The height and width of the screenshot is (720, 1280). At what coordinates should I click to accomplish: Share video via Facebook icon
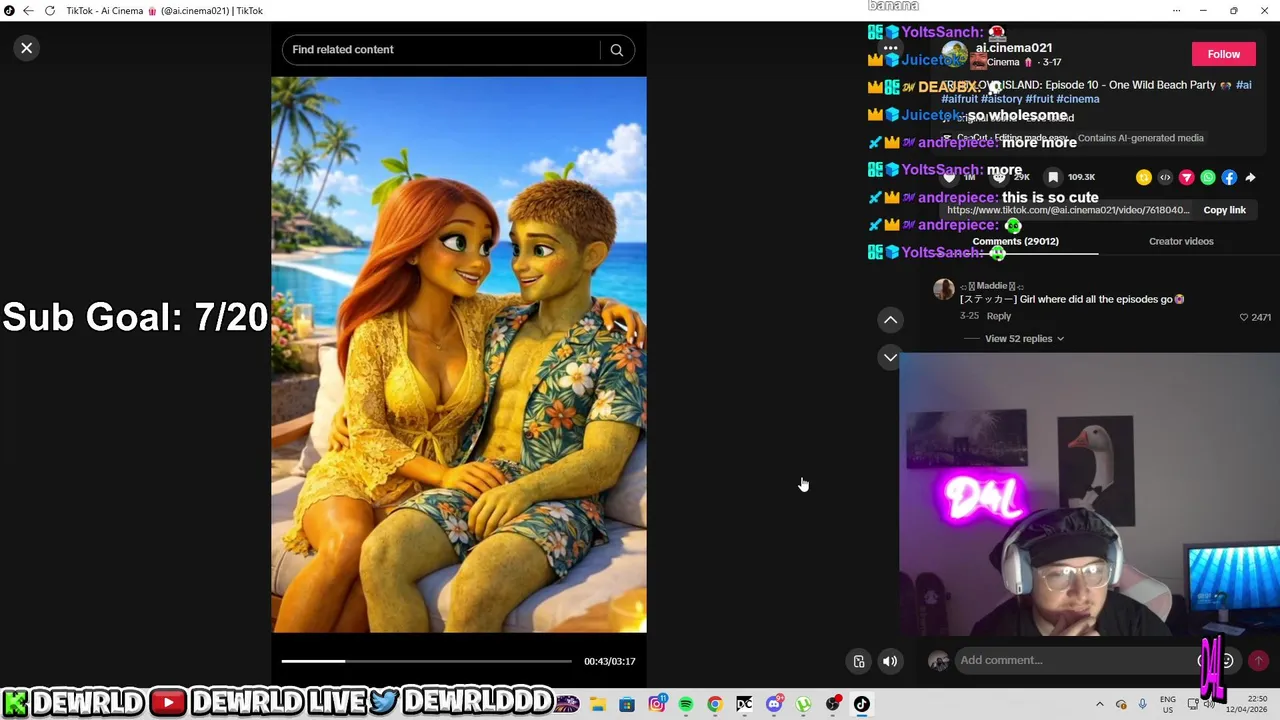coord(1229,177)
